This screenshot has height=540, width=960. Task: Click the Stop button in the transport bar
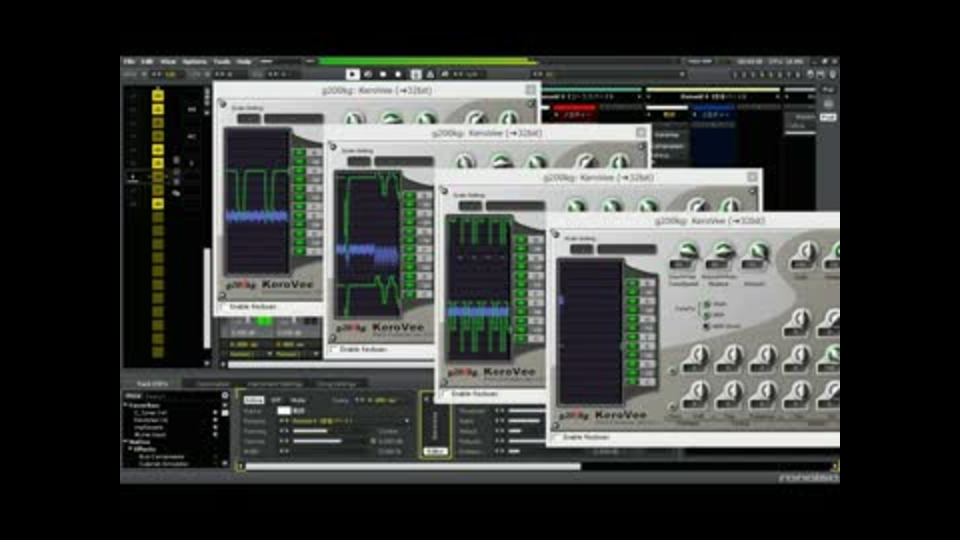pos(383,74)
